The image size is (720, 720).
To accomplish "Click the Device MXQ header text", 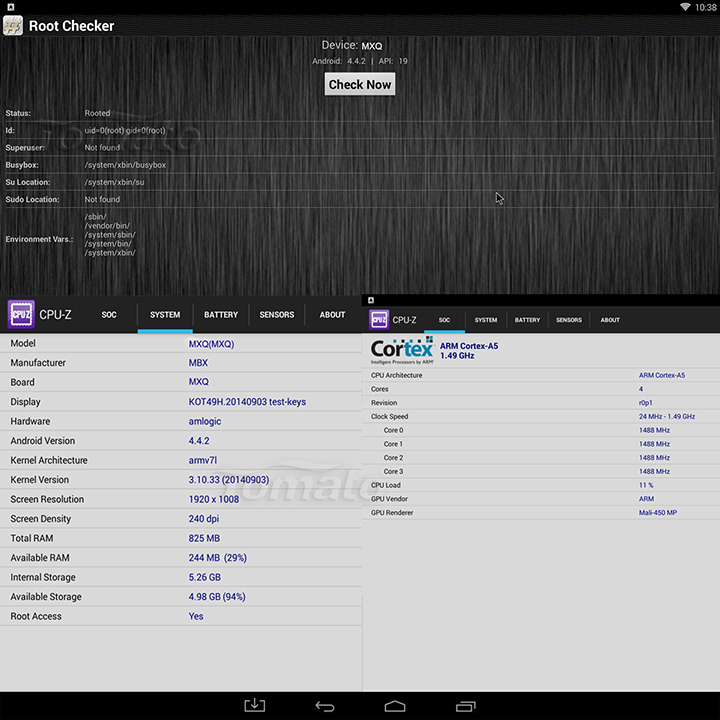I will click(x=352, y=45).
